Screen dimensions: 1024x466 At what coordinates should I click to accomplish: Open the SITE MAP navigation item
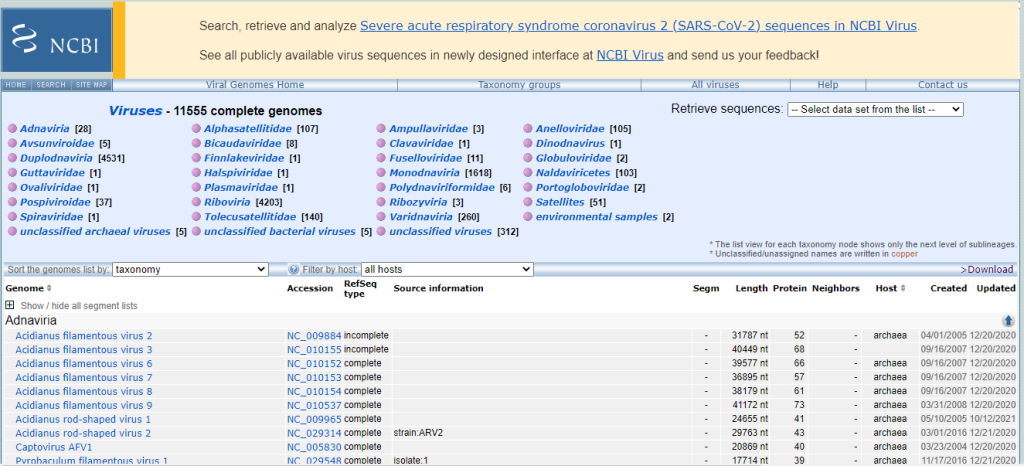click(91, 85)
